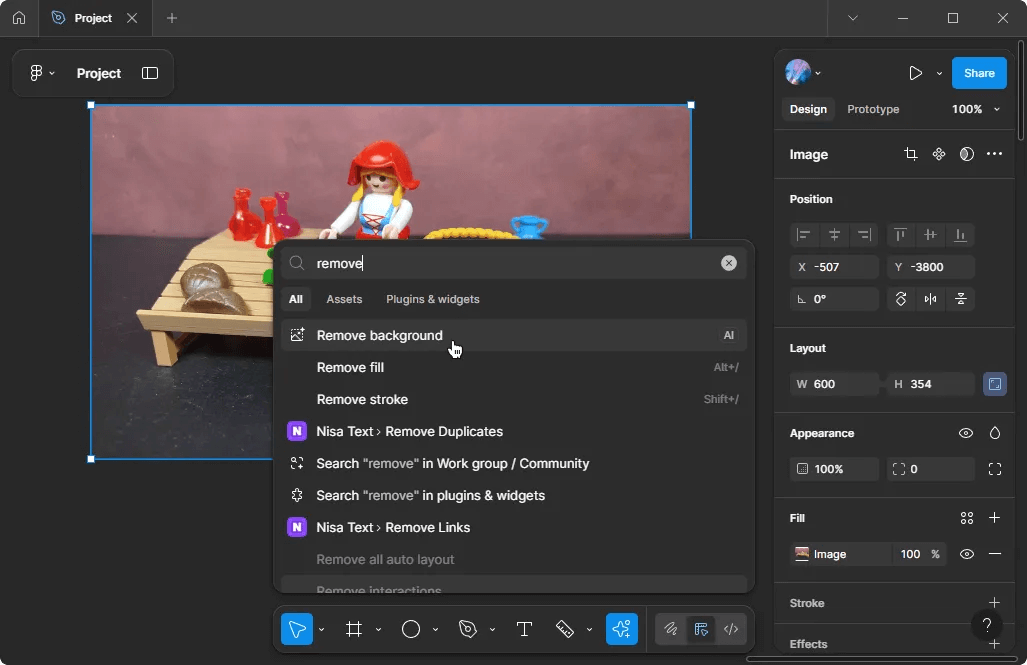Choose Remove stroke from results
1027x665 pixels.
point(514,400)
